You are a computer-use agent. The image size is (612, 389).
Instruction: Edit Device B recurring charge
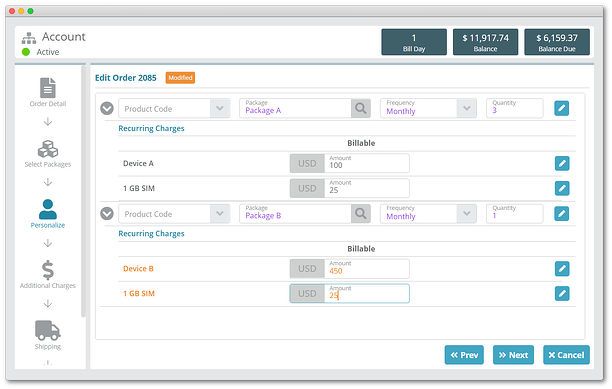[562, 269]
